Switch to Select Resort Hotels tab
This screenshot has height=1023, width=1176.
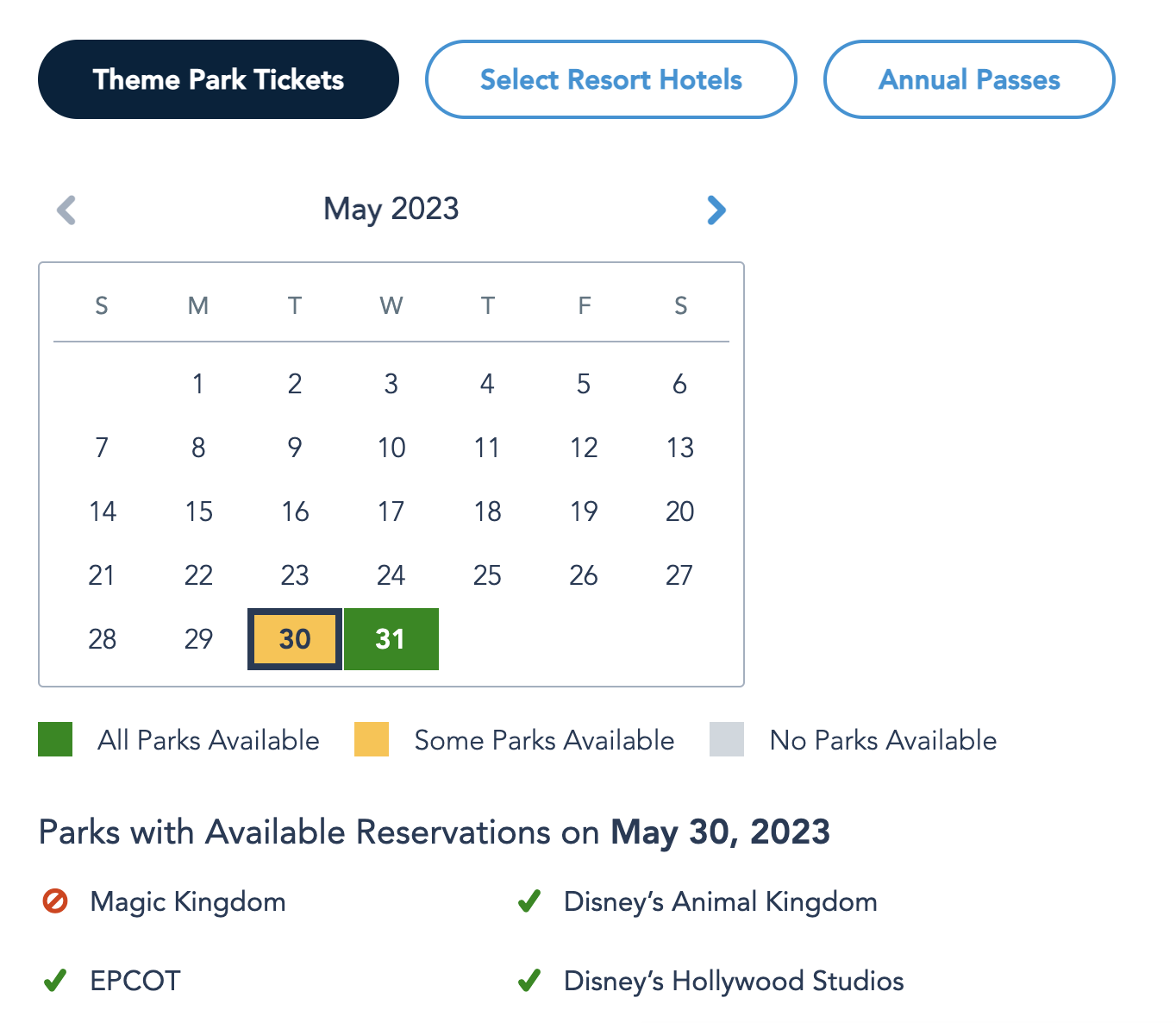coord(610,79)
